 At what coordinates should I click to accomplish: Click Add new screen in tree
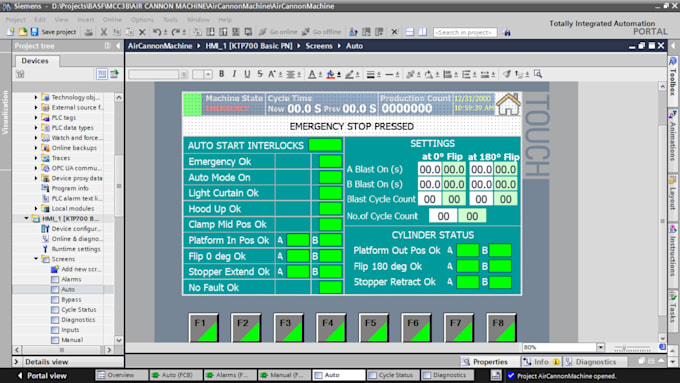point(81,269)
